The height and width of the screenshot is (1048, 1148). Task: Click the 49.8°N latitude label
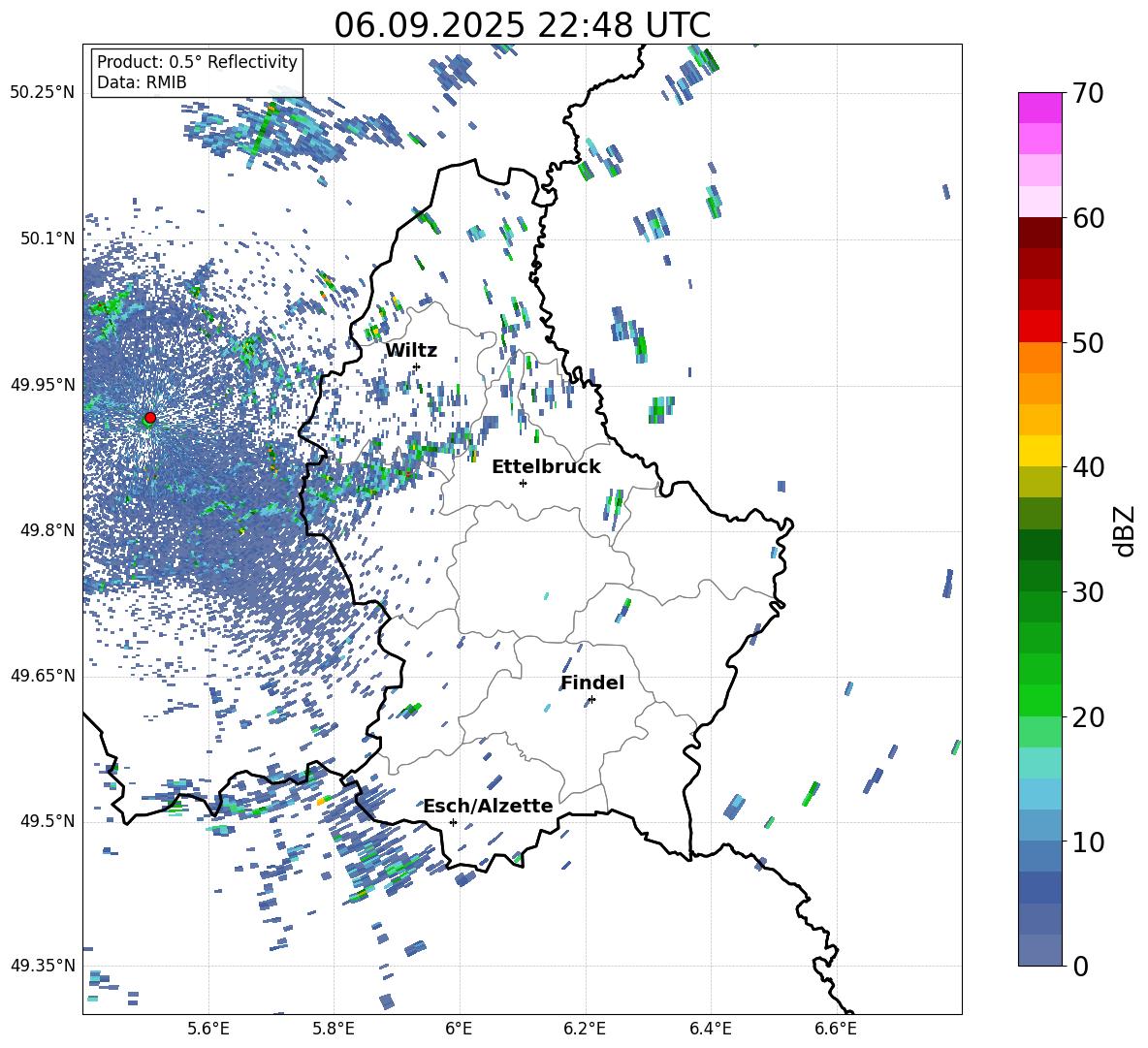(48, 530)
